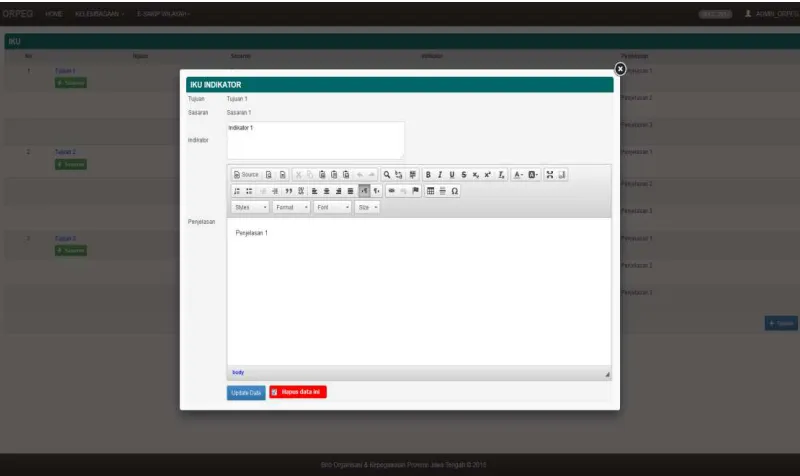800x476 pixels.
Task: Click the Select All icon
Action: 412,174
